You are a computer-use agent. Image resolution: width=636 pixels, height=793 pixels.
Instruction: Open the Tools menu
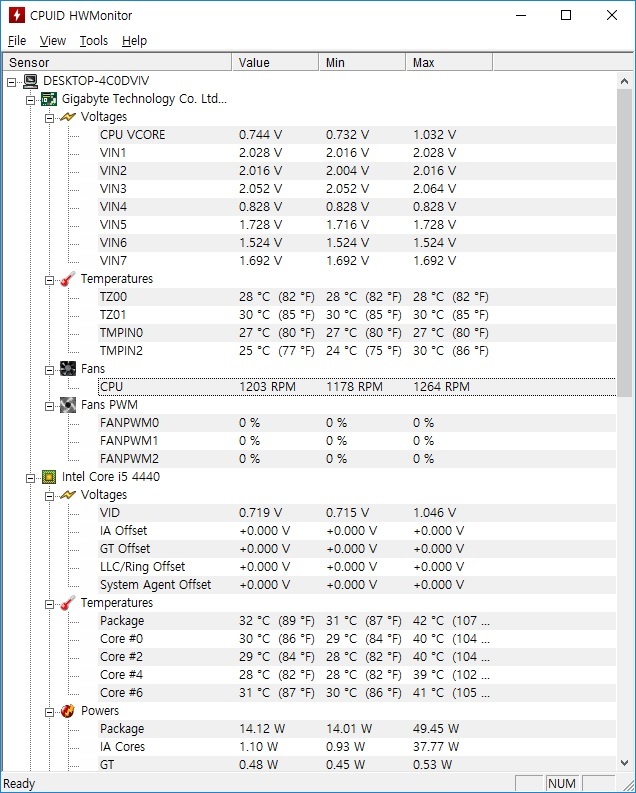click(94, 40)
